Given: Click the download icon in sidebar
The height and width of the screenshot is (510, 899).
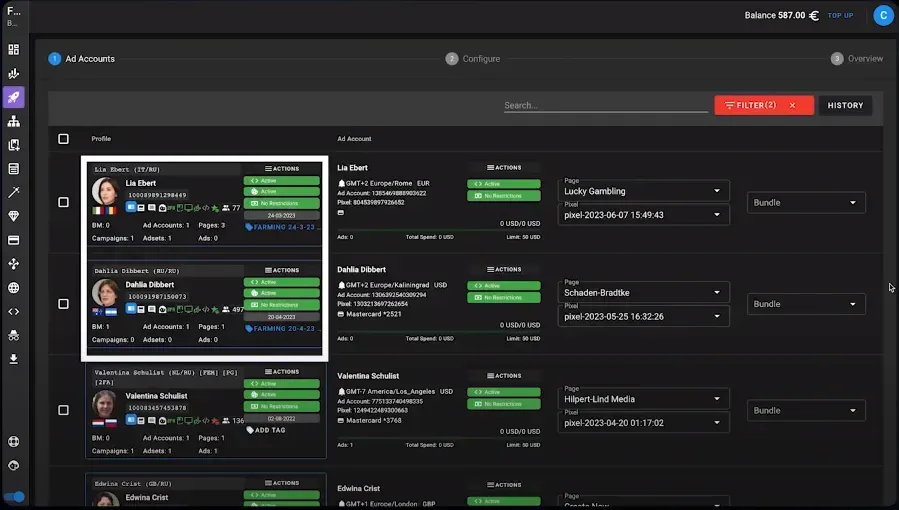Looking at the screenshot, I should (14, 359).
